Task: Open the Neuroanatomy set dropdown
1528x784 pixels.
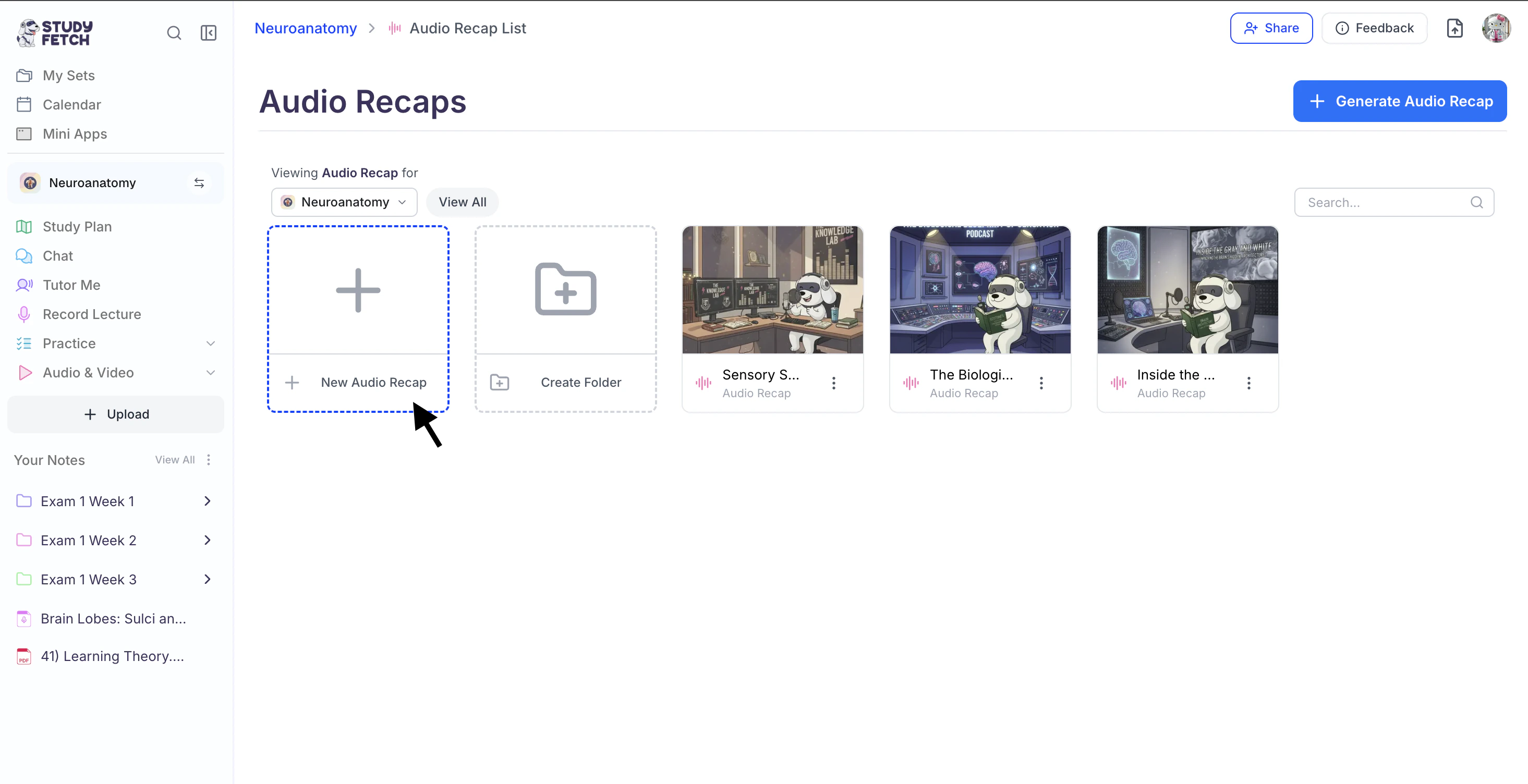Action: [344, 202]
